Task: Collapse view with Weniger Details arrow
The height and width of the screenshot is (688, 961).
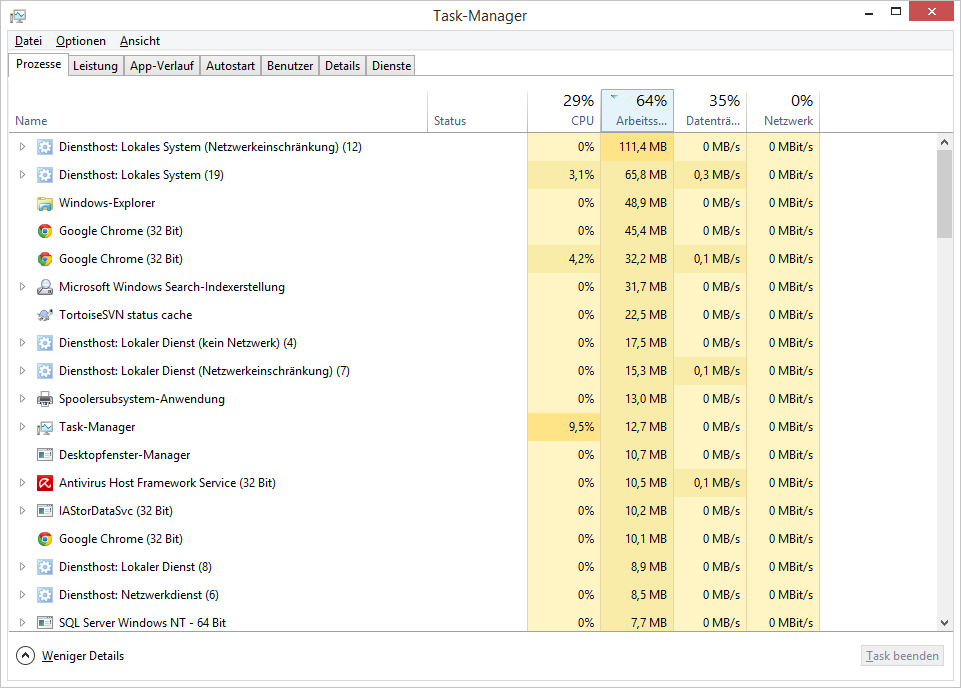Action: pyautogui.click(x=25, y=656)
